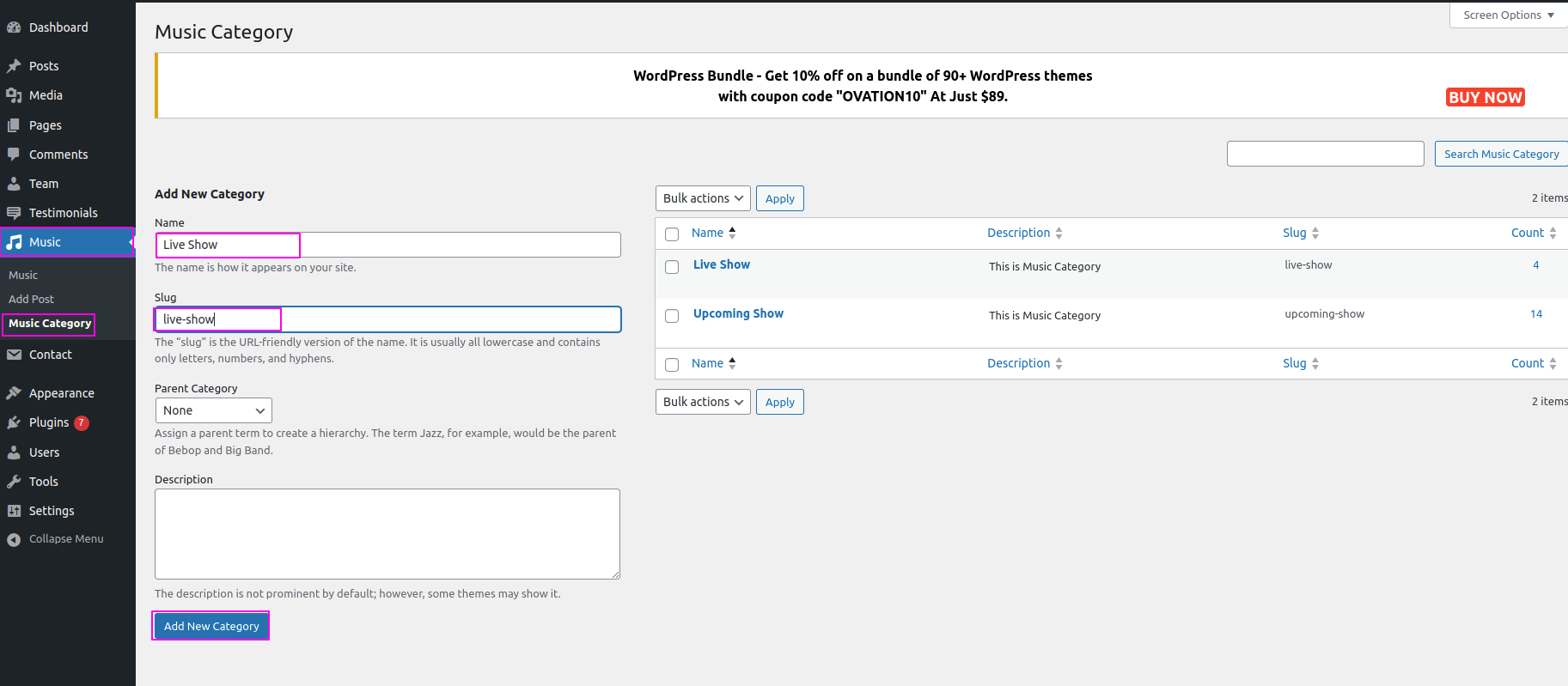This screenshot has width=1568, height=686.
Task: Click the Plugins plug icon
Action: click(x=14, y=422)
